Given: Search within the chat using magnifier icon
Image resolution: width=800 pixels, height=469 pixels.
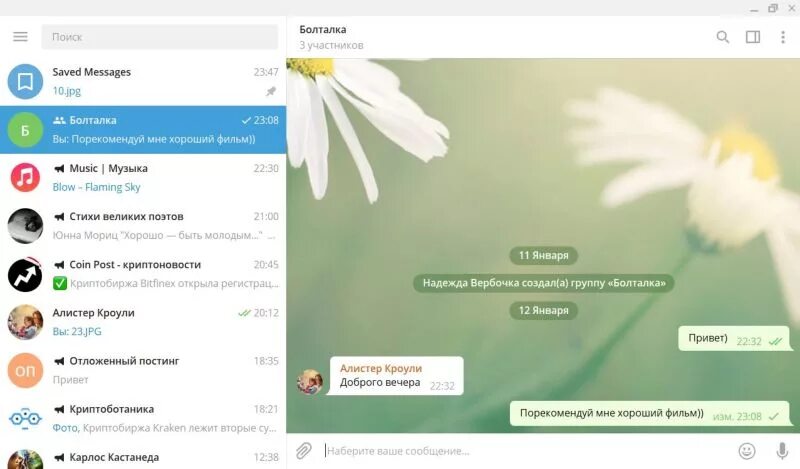Looking at the screenshot, I should (x=722, y=37).
